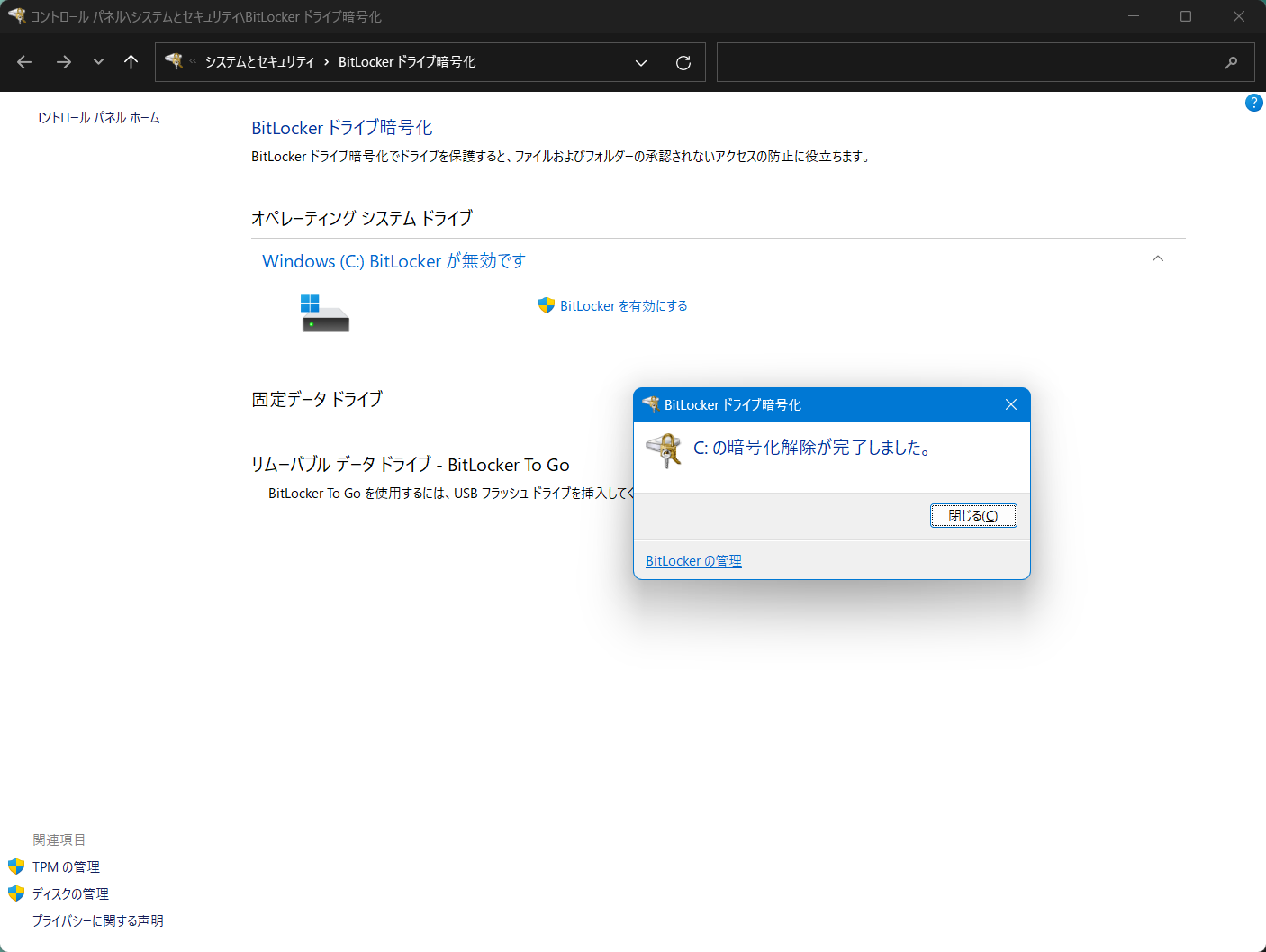The image size is (1266, 952).
Task: Click リムーバブル データ ドライブ - BitLocker To Go heading
Action: (411, 465)
